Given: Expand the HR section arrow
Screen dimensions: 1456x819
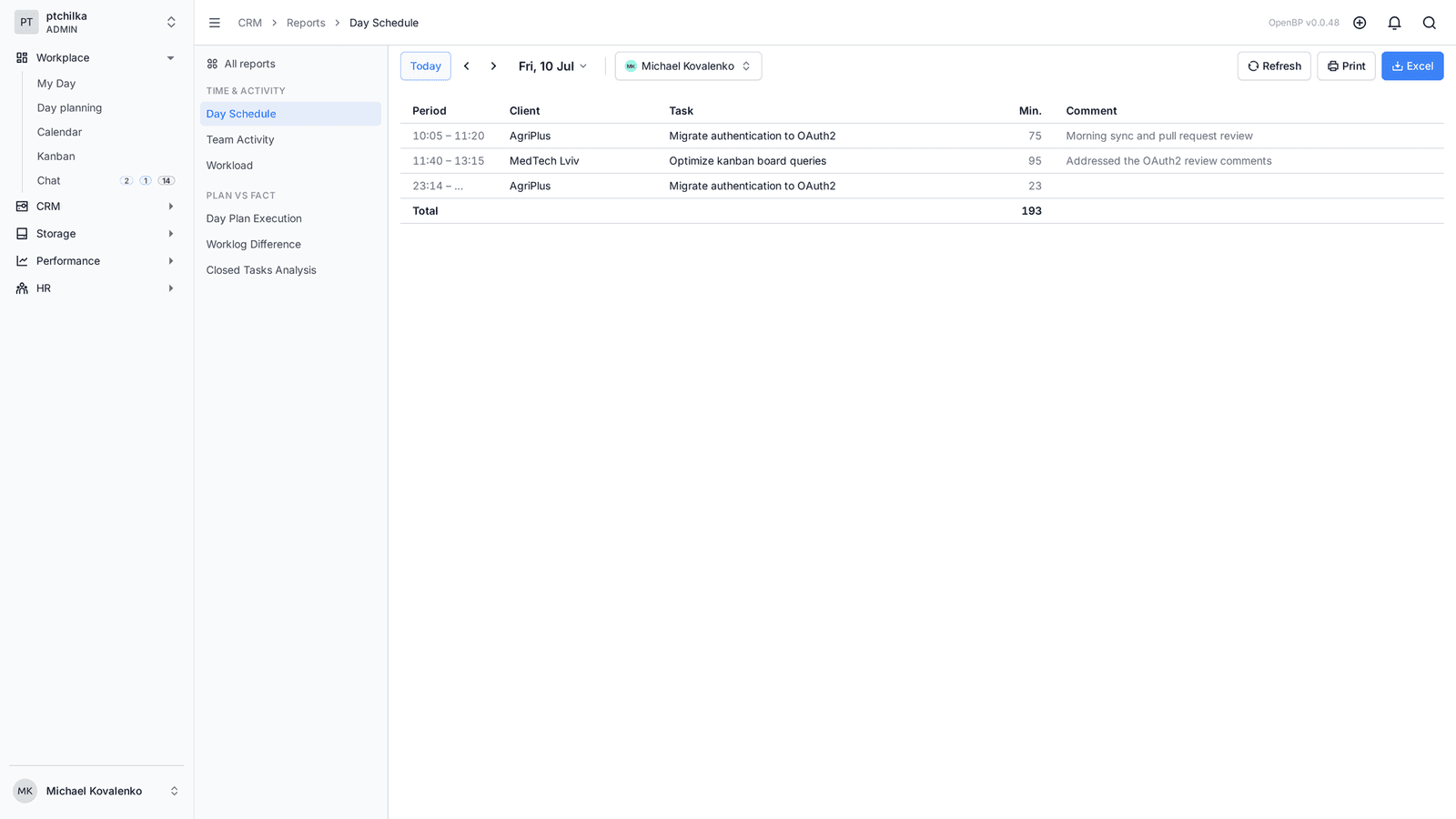Looking at the screenshot, I should click(x=170, y=288).
